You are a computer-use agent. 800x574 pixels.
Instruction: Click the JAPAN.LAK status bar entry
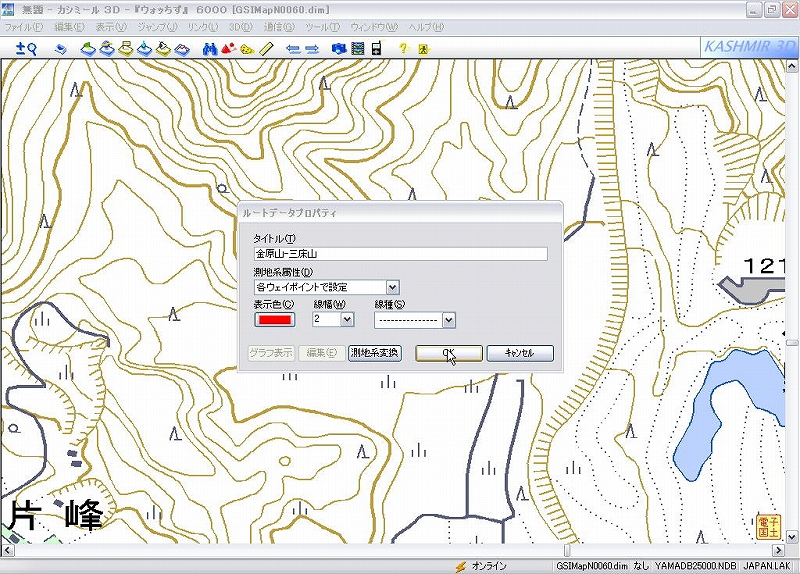point(767,566)
